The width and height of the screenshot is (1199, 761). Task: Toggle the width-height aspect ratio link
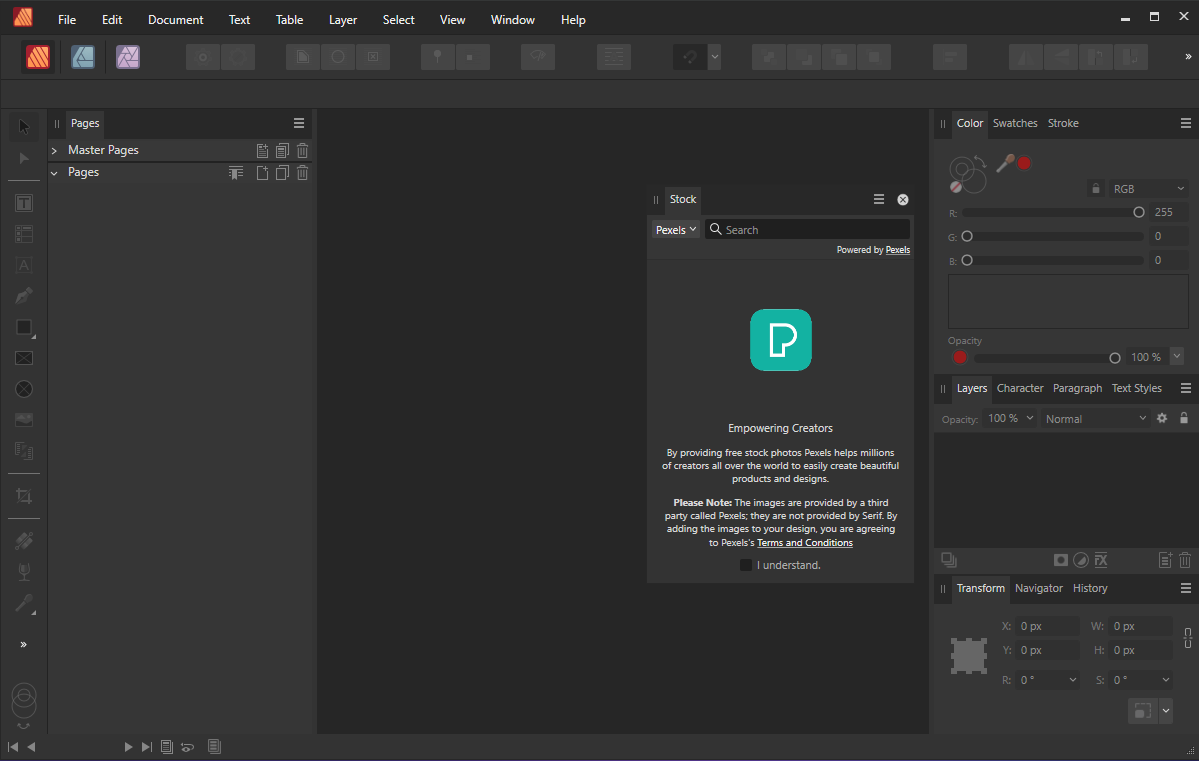1188,638
